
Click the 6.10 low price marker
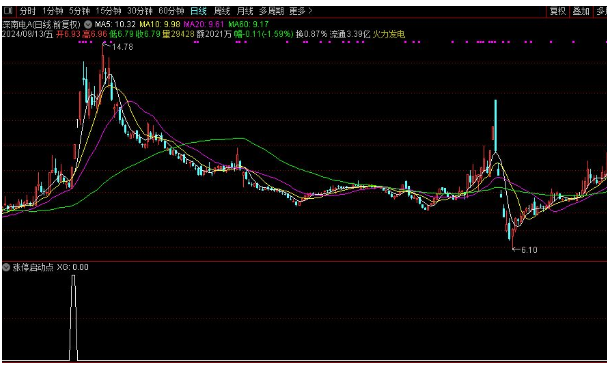click(529, 250)
